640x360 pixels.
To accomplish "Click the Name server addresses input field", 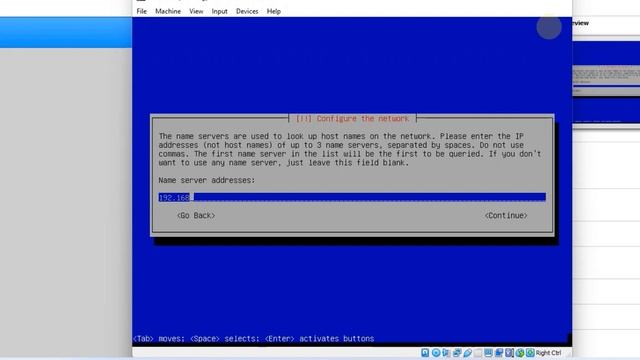I will pyautogui.click(x=352, y=198).
